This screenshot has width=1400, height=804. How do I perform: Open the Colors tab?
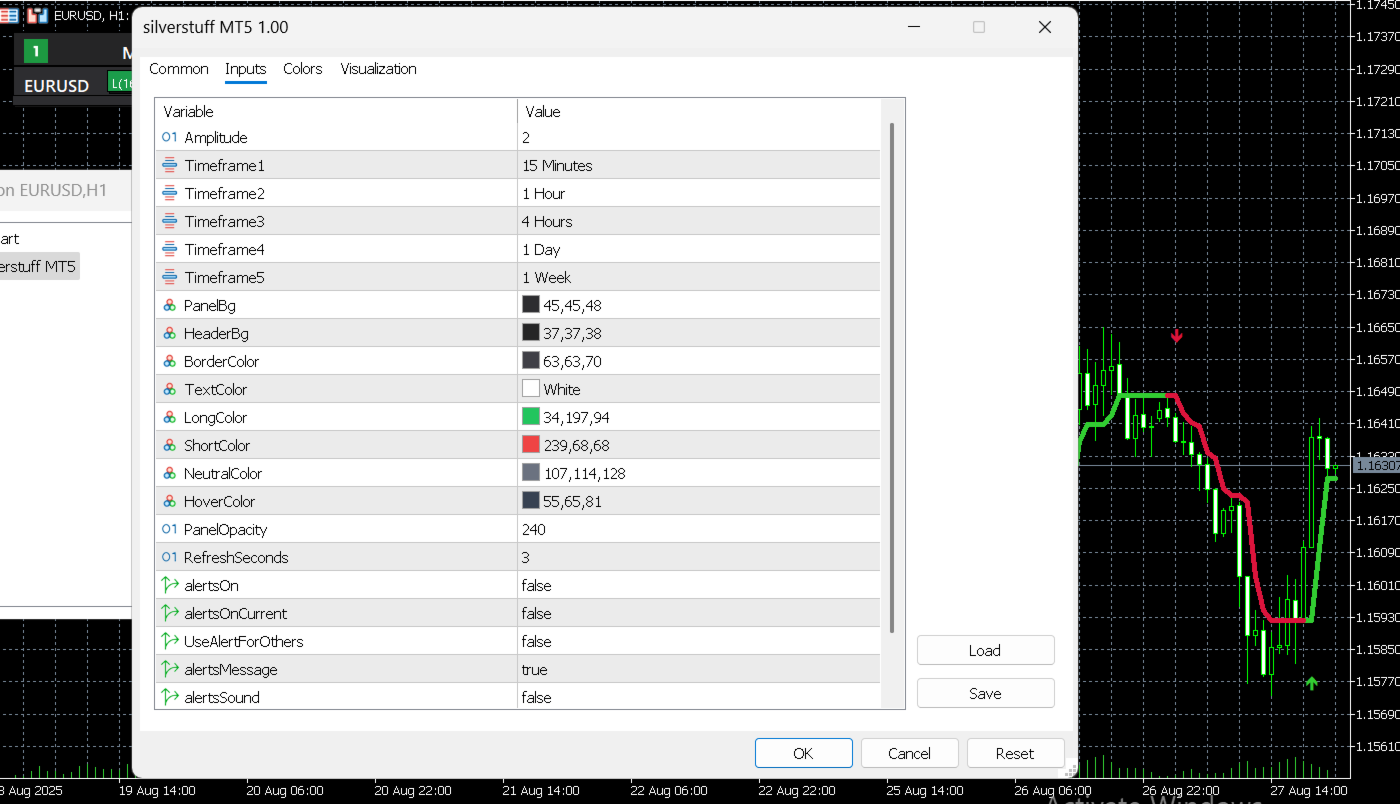coord(302,69)
